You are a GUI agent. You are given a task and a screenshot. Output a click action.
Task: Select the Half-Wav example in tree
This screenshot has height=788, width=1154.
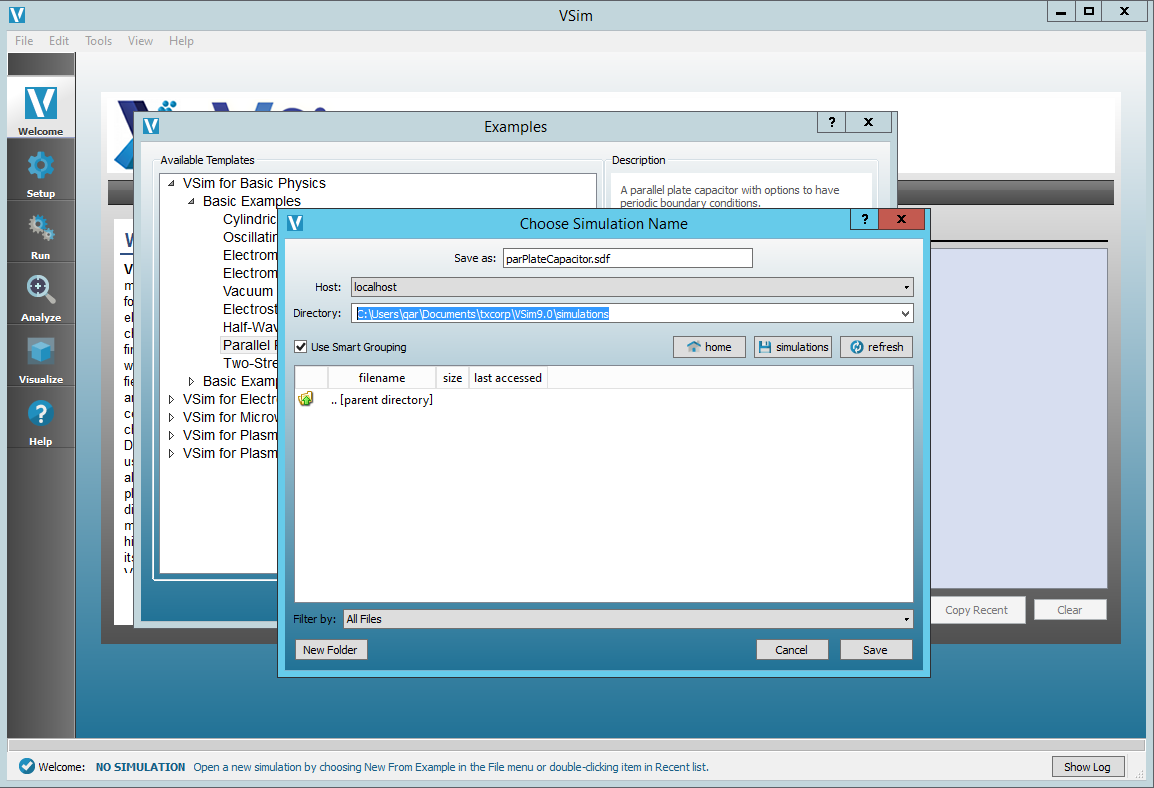coord(249,327)
